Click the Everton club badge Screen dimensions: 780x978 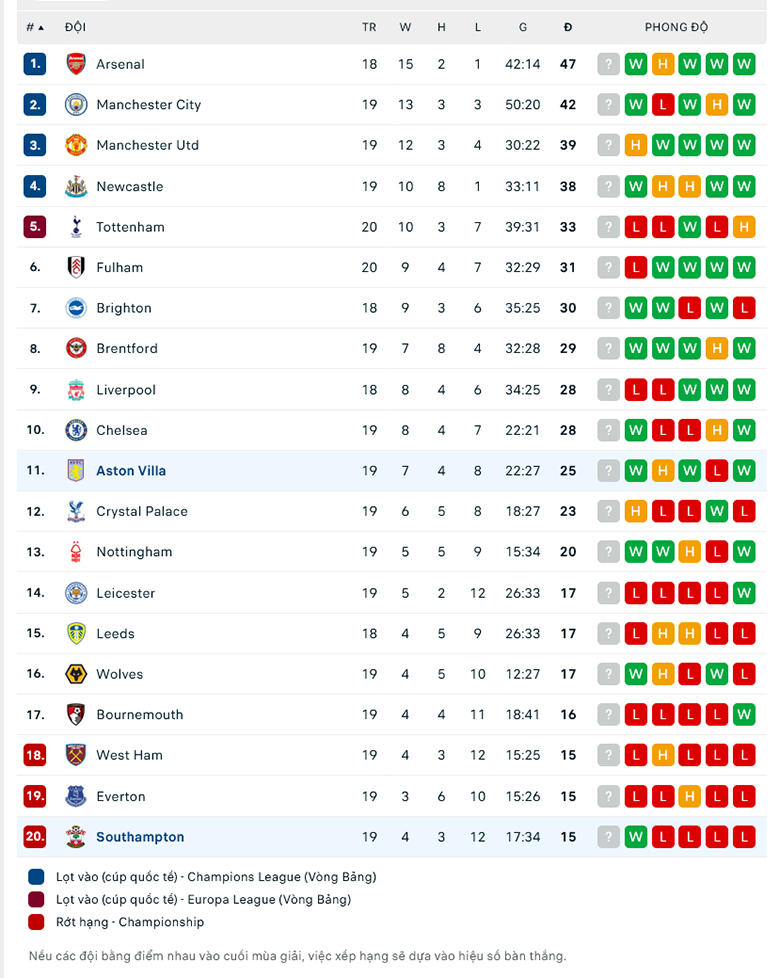[x=78, y=796]
